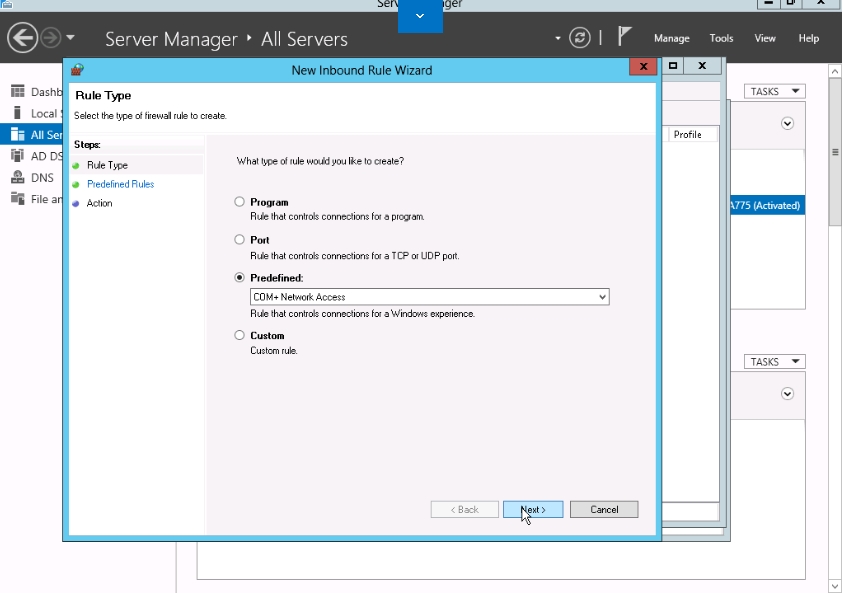Image resolution: width=843 pixels, height=593 pixels.
Task: Click the Server Manager back arrow icon
Action: (x=22, y=38)
